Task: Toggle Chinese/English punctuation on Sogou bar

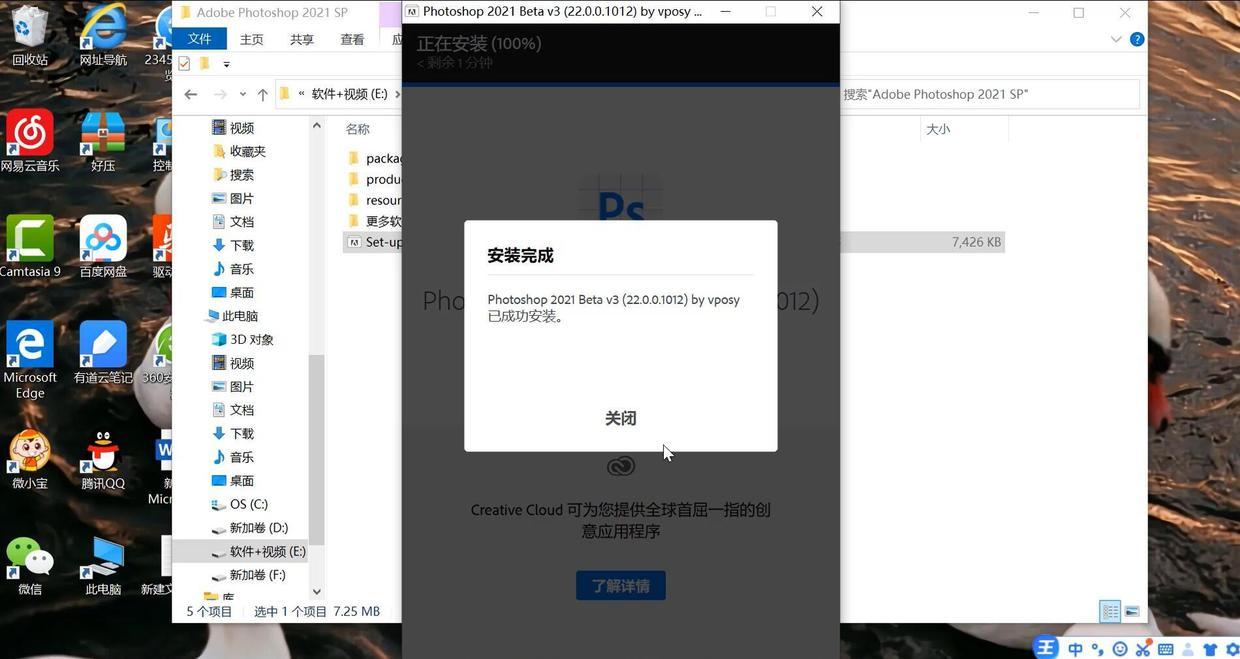Action: pyautogui.click(x=1097, y=648)
